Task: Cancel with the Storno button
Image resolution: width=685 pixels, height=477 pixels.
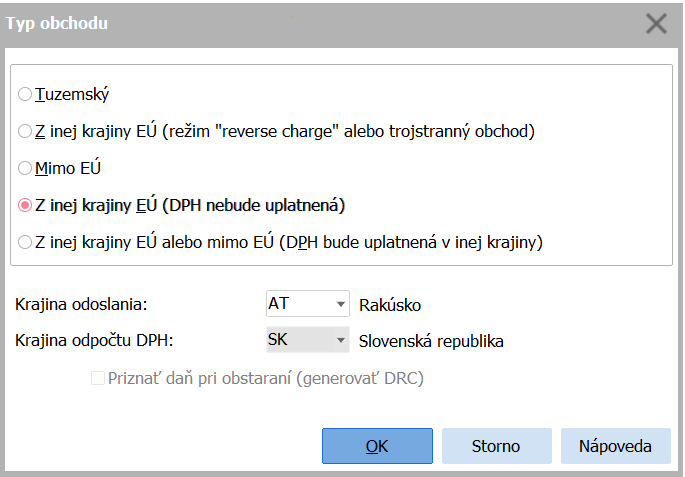Action: click(497, 446)
